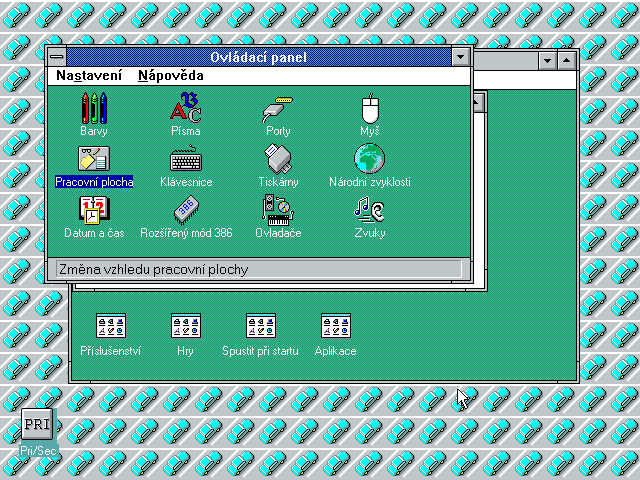Click the Ovládací panel title bar
Viewport: 640px width, 480px height.
(258, 57)
